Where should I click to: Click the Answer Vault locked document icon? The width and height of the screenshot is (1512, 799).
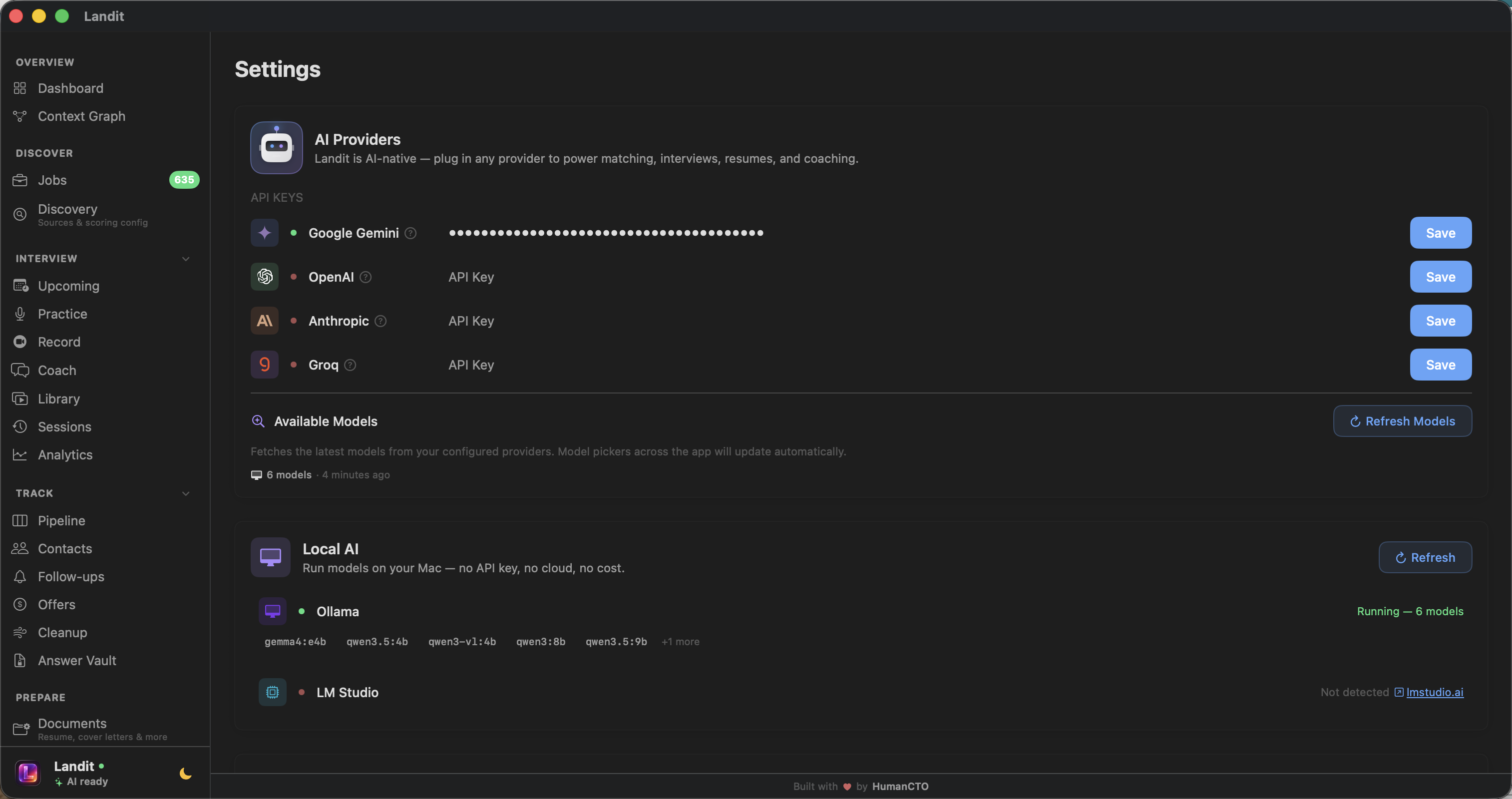pyautogui.click(x=20, y=661)
